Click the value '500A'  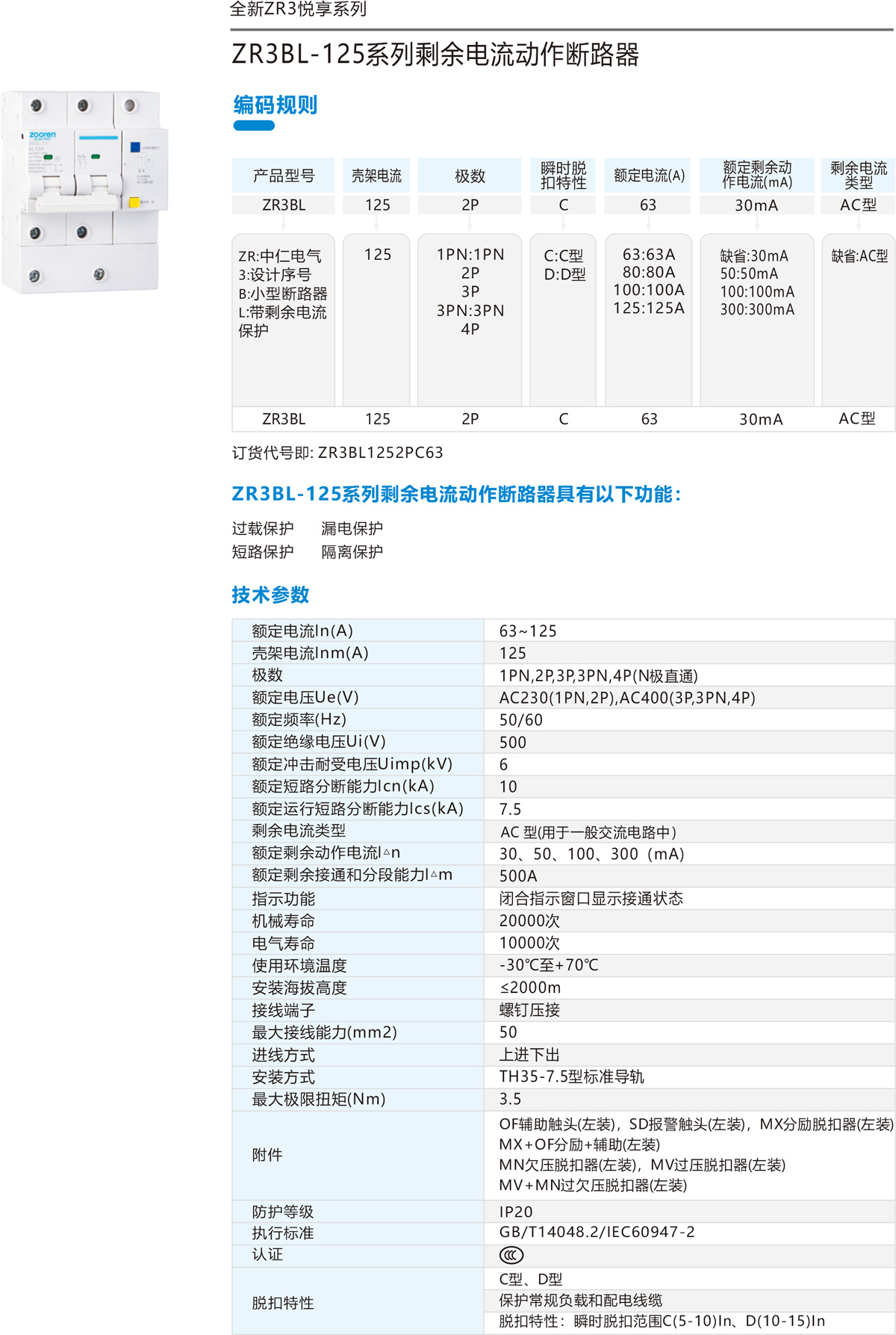[518, 876]
